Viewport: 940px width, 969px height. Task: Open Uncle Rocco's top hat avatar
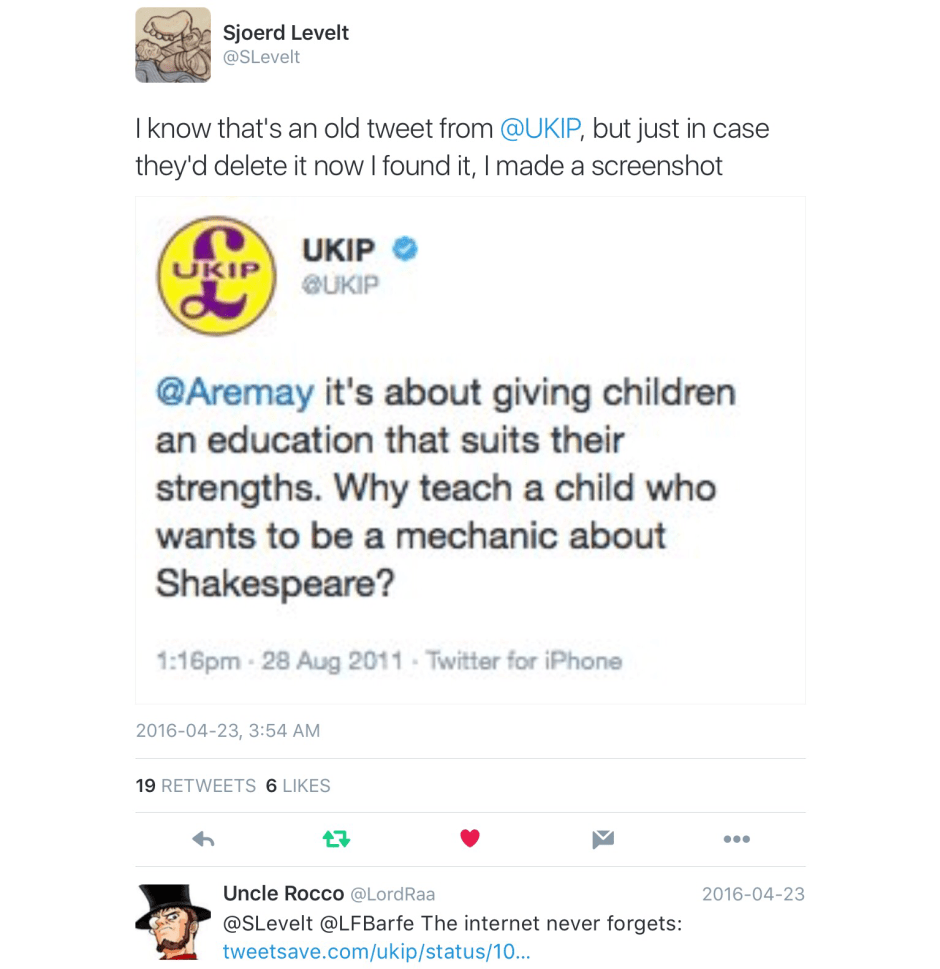[x=172, y=921]
